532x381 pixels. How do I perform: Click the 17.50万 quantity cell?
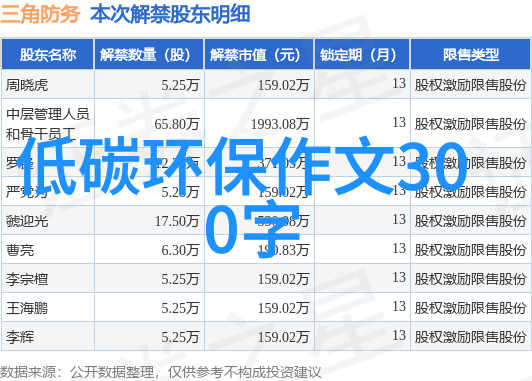point(177,221)
